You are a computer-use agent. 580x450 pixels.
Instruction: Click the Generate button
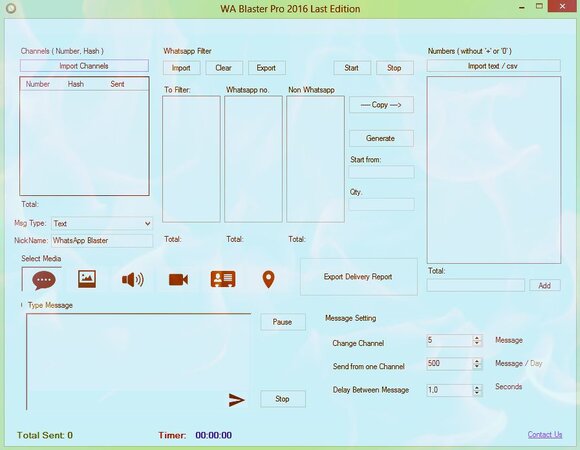pos(381,138)
